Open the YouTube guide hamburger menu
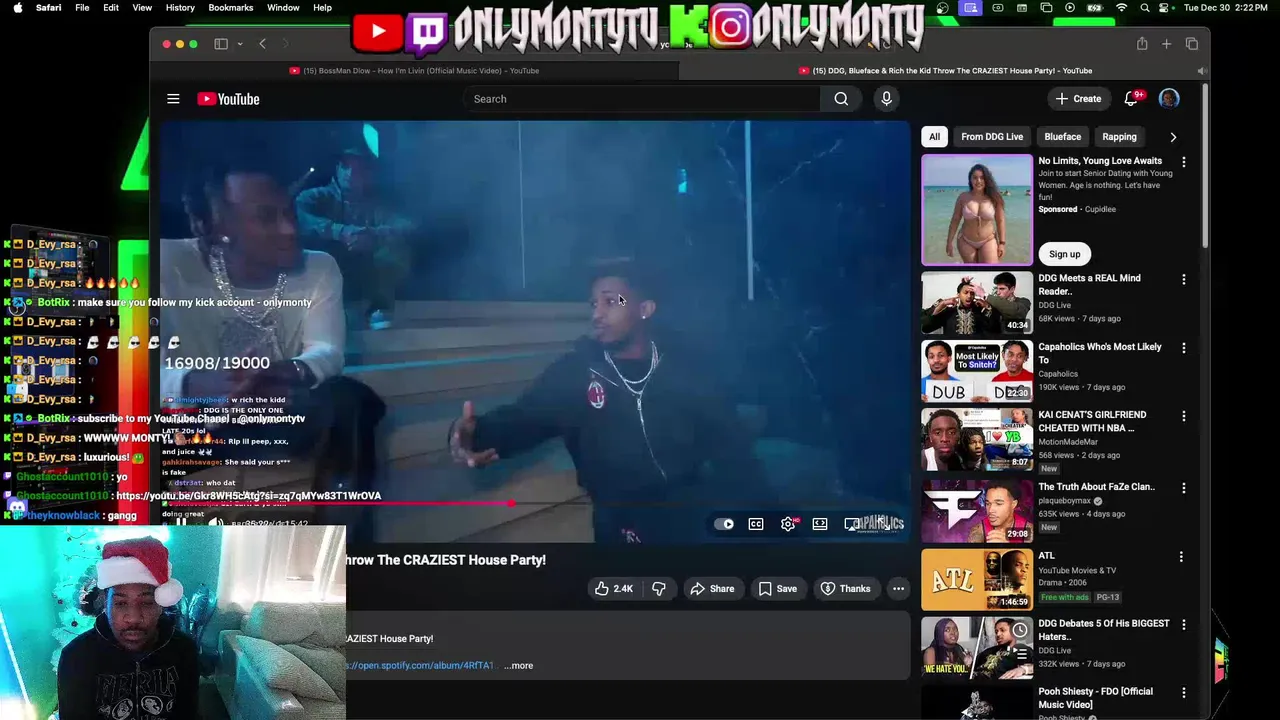 click(173, 99)
